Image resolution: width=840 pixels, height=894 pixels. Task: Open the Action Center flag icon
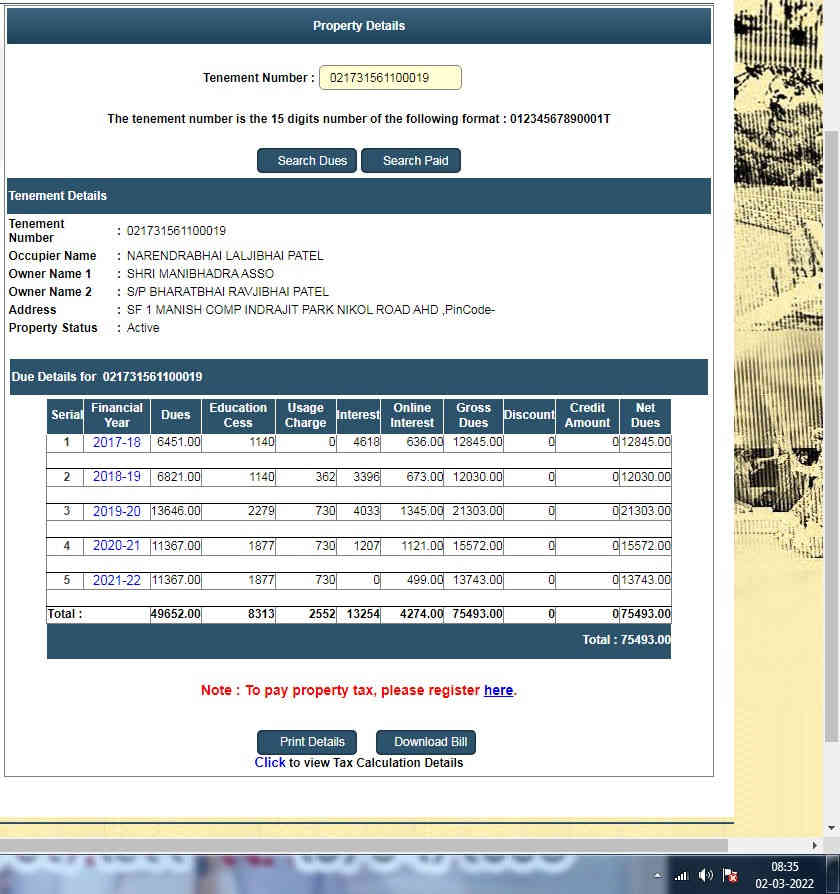(x=731, y=875)
